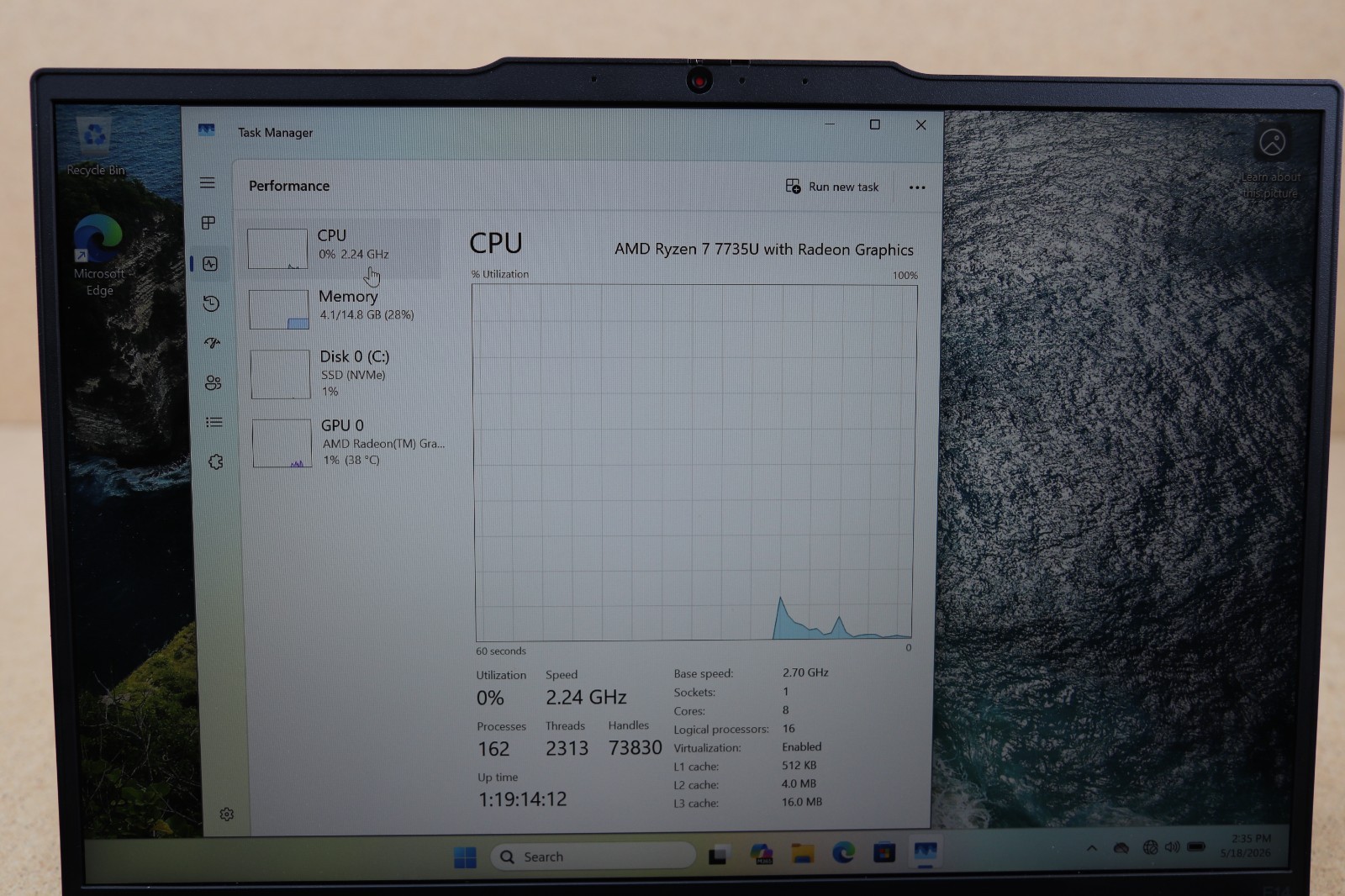Open Task View from the taskbar
This screenshot has width=1345, height=896.
pyautogui.click(x=718, y=856)
